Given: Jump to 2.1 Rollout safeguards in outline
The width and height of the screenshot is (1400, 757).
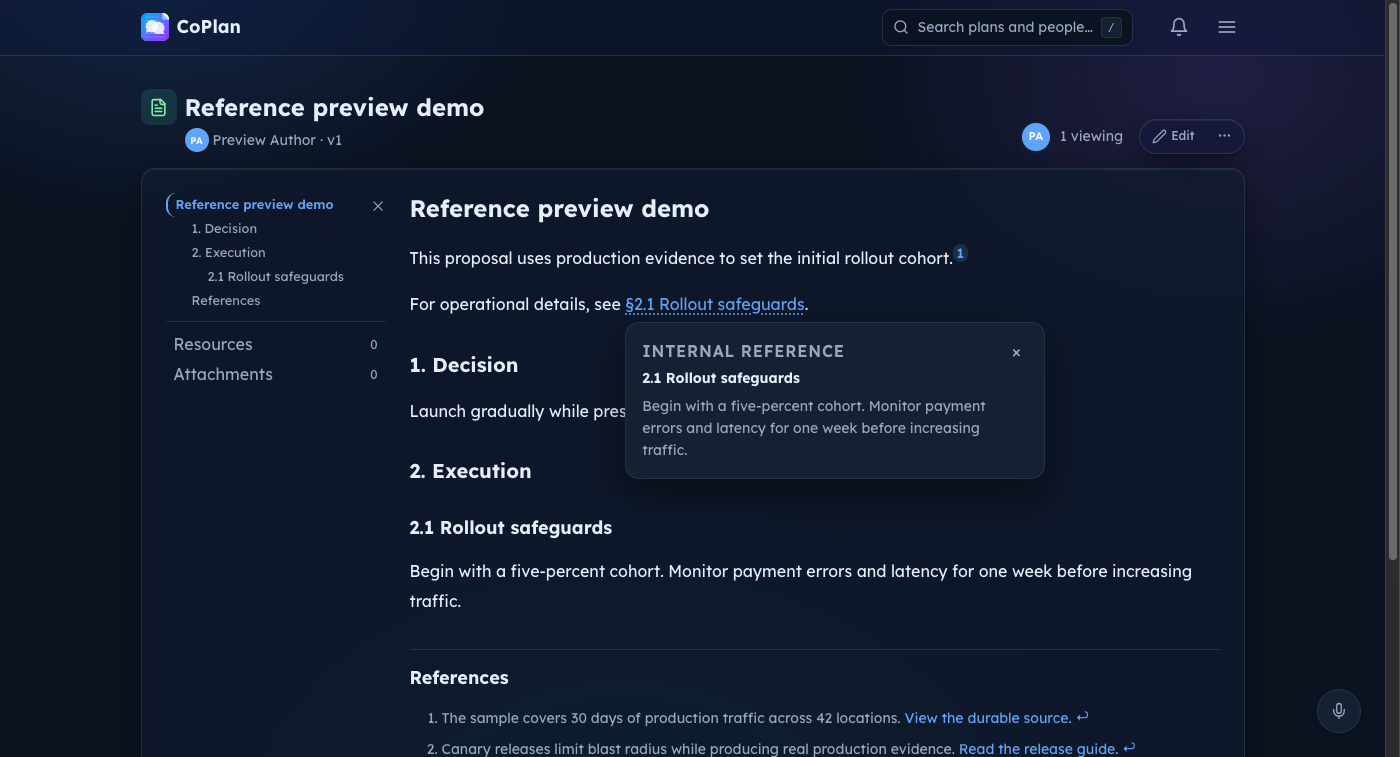Looking at the screenshot, I should (x=275, y=276).
